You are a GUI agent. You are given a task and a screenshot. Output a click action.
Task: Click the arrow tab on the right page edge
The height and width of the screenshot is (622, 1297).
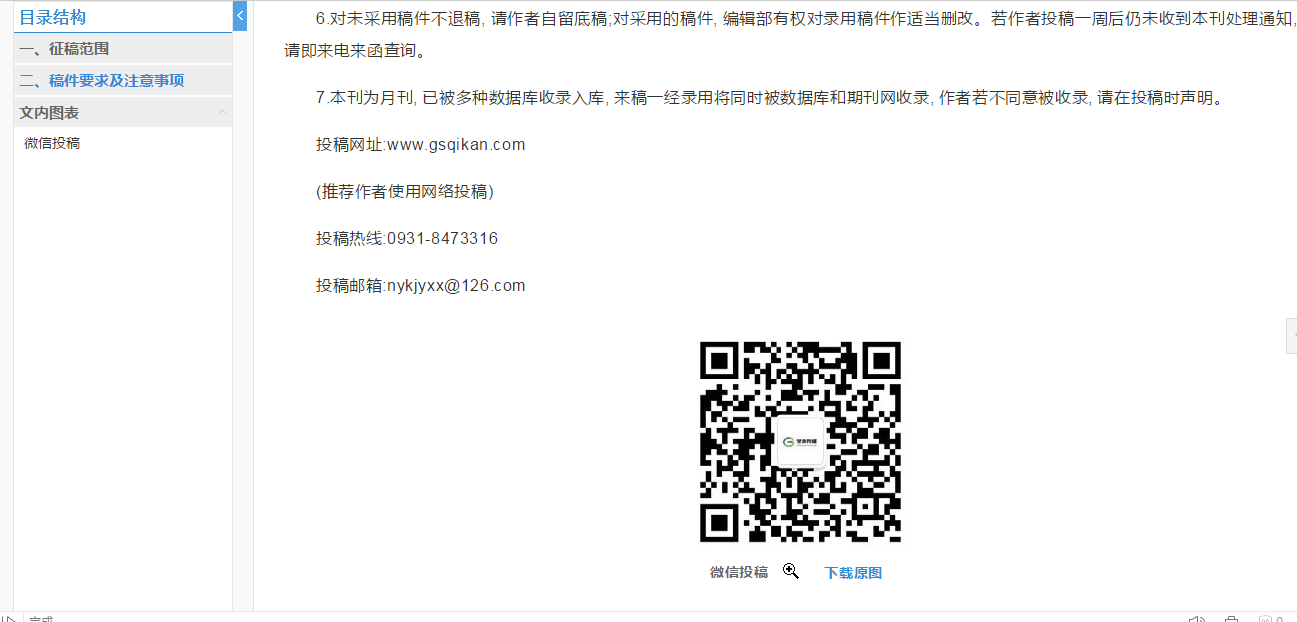click(1291, 336)
